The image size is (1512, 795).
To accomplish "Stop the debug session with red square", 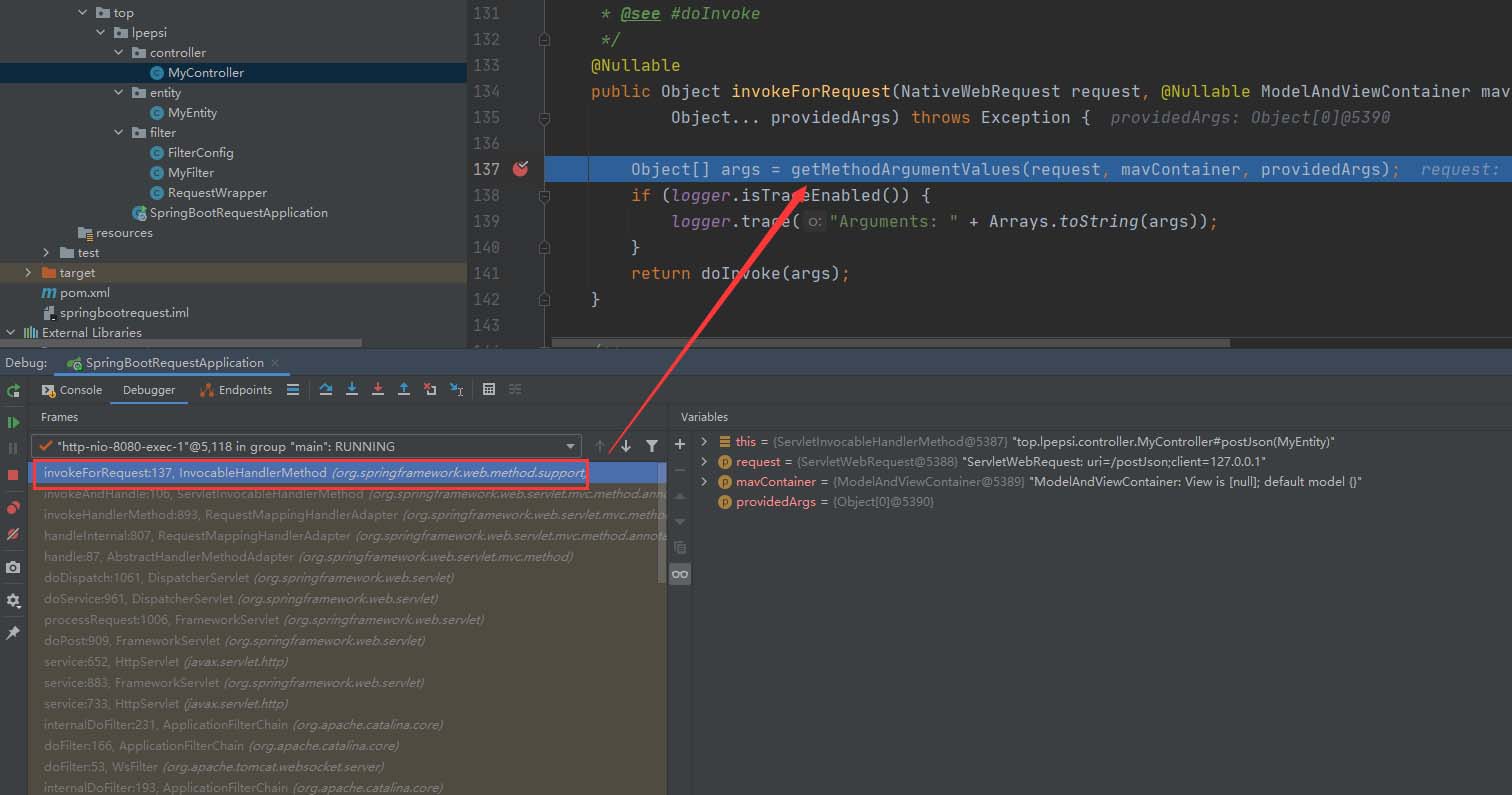I will point(13,475).
